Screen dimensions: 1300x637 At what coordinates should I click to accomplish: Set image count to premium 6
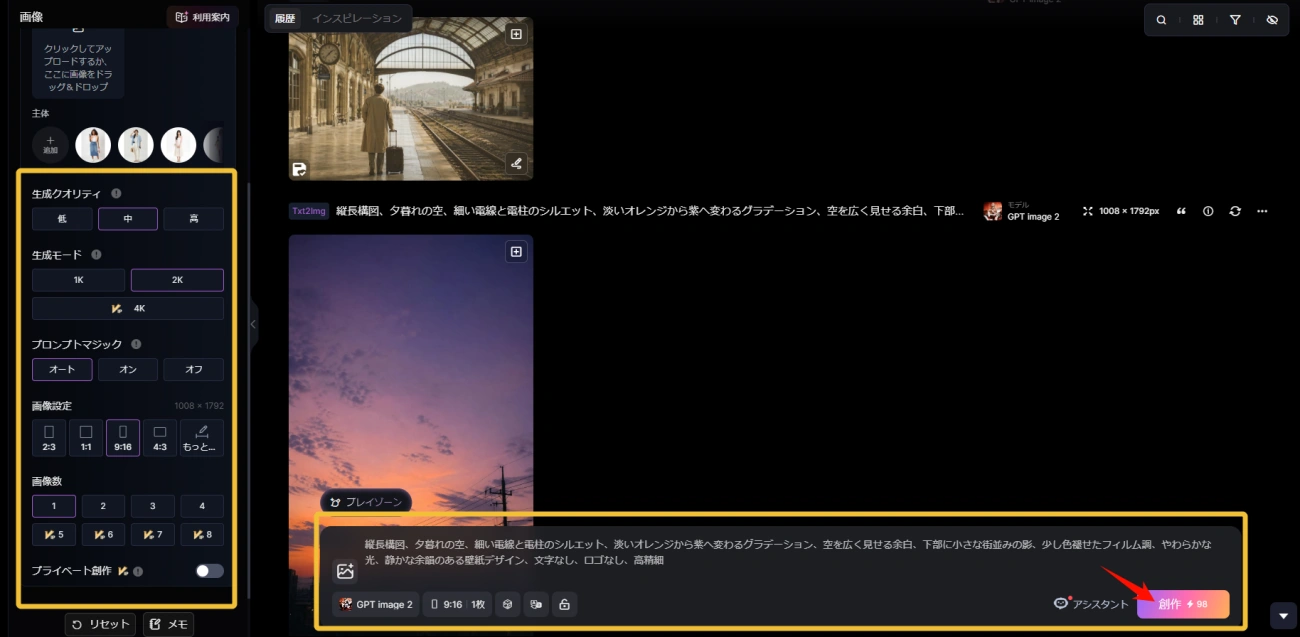click(x=103, y=534)
